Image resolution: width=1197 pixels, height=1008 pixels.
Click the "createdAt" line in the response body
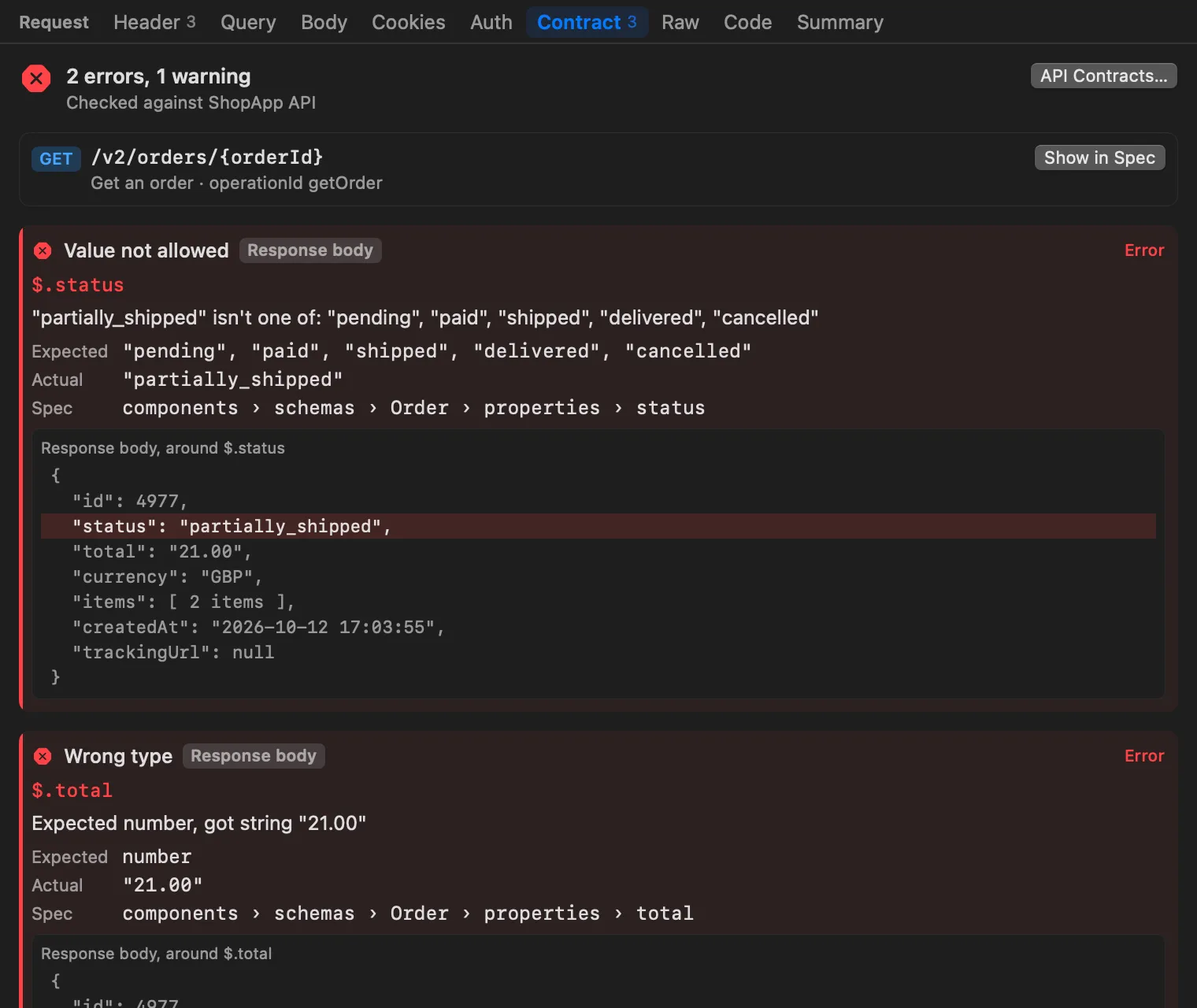[258, 627]
